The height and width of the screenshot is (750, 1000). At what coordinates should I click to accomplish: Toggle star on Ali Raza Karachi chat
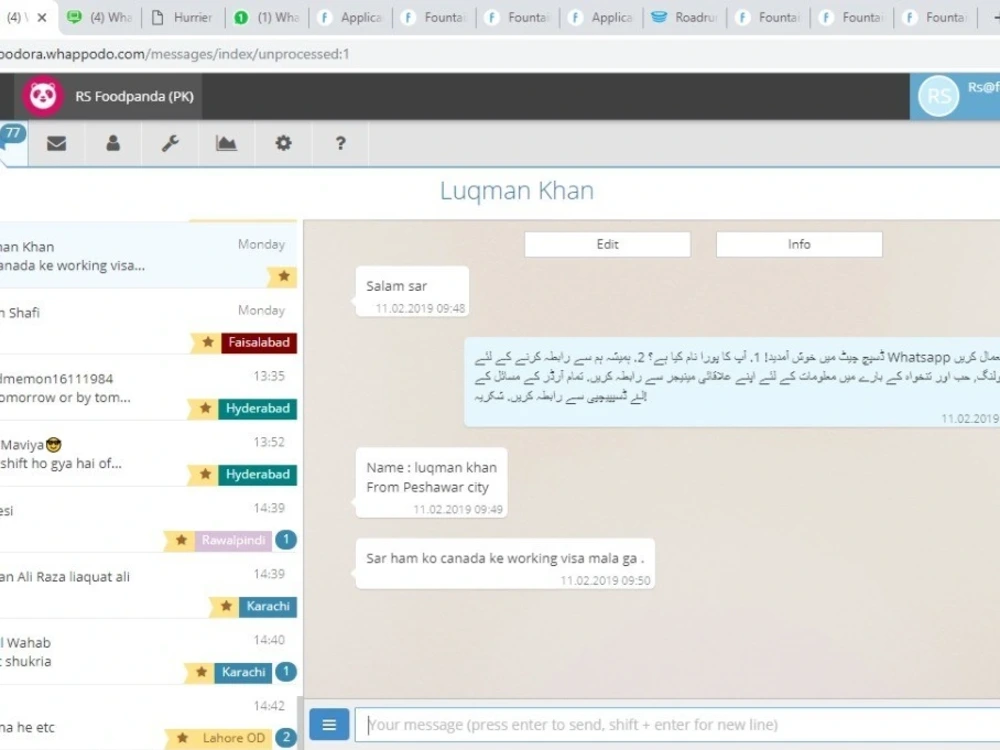click(226, 607)
